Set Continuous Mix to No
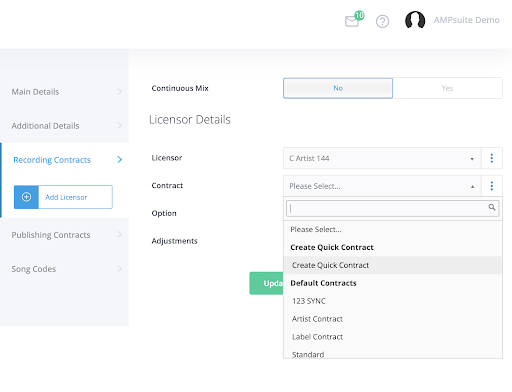This screenshot has width=512, height=392. (x=338, y=88)
